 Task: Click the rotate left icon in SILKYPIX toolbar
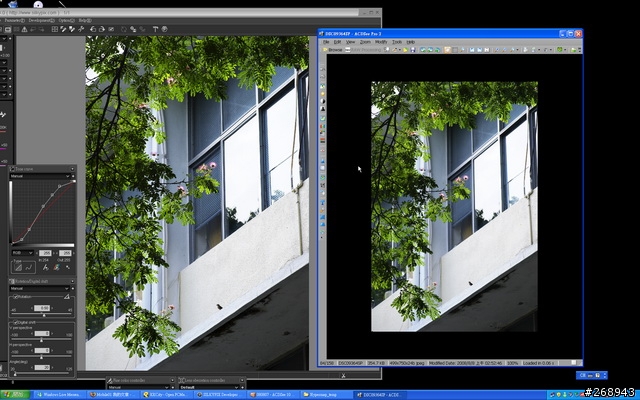point(93,29)
